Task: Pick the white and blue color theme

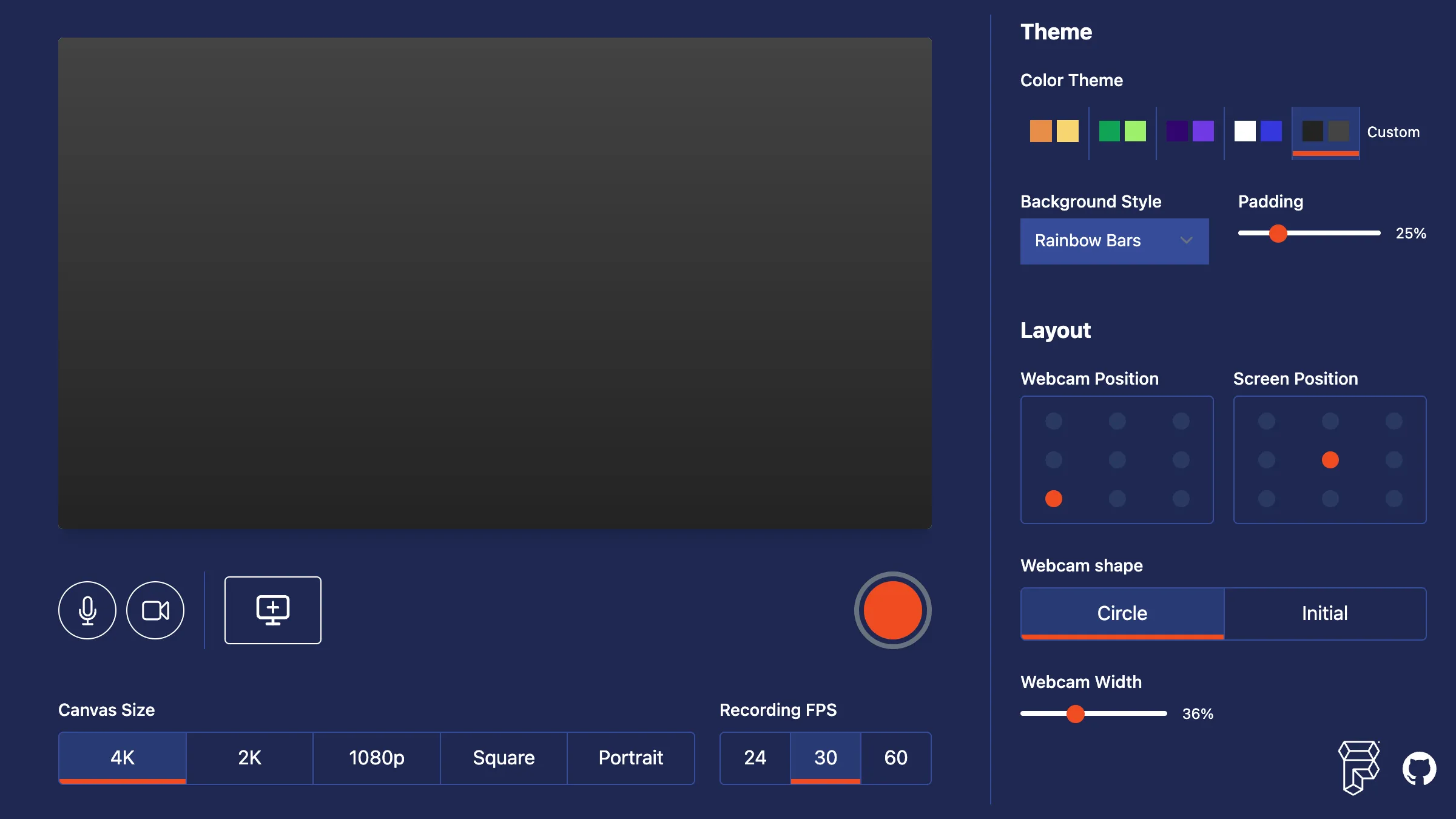Action: click(x=1258, y=132)
